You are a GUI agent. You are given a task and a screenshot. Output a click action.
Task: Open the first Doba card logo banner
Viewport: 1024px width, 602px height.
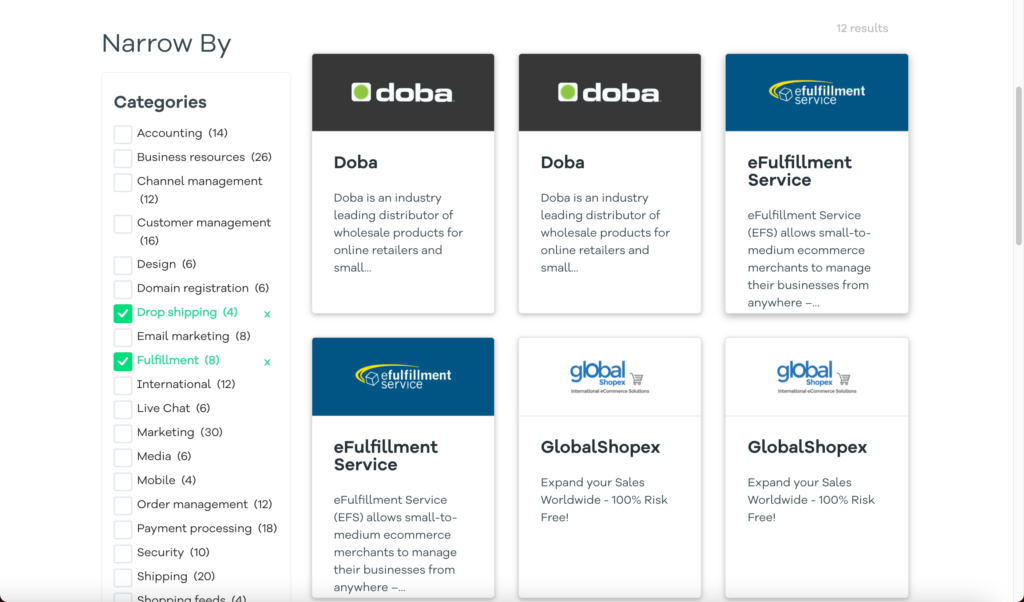point(403,93)
